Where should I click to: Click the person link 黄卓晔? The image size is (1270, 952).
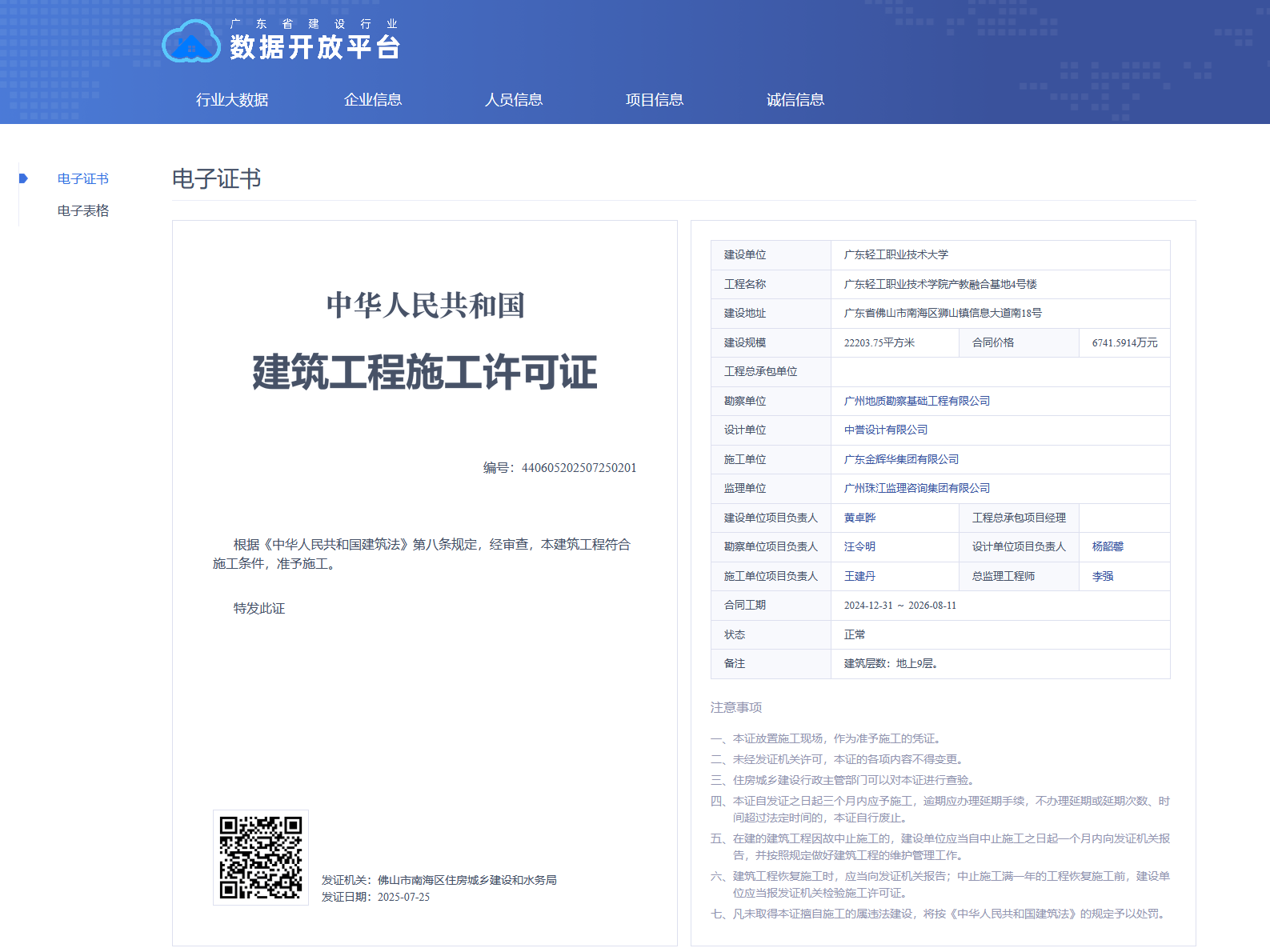[860, 518]
